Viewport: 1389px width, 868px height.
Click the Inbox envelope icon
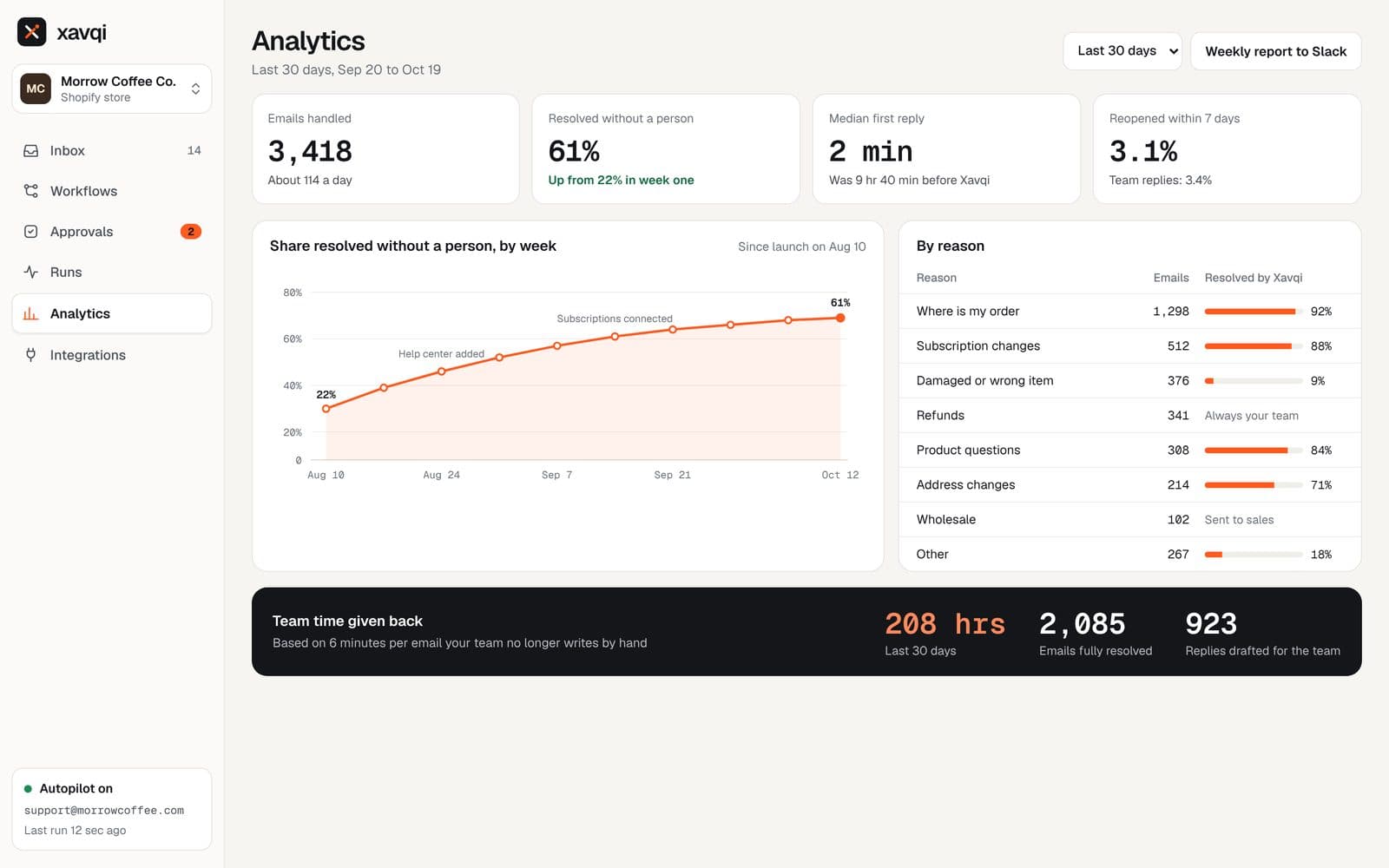coord(31,151)
